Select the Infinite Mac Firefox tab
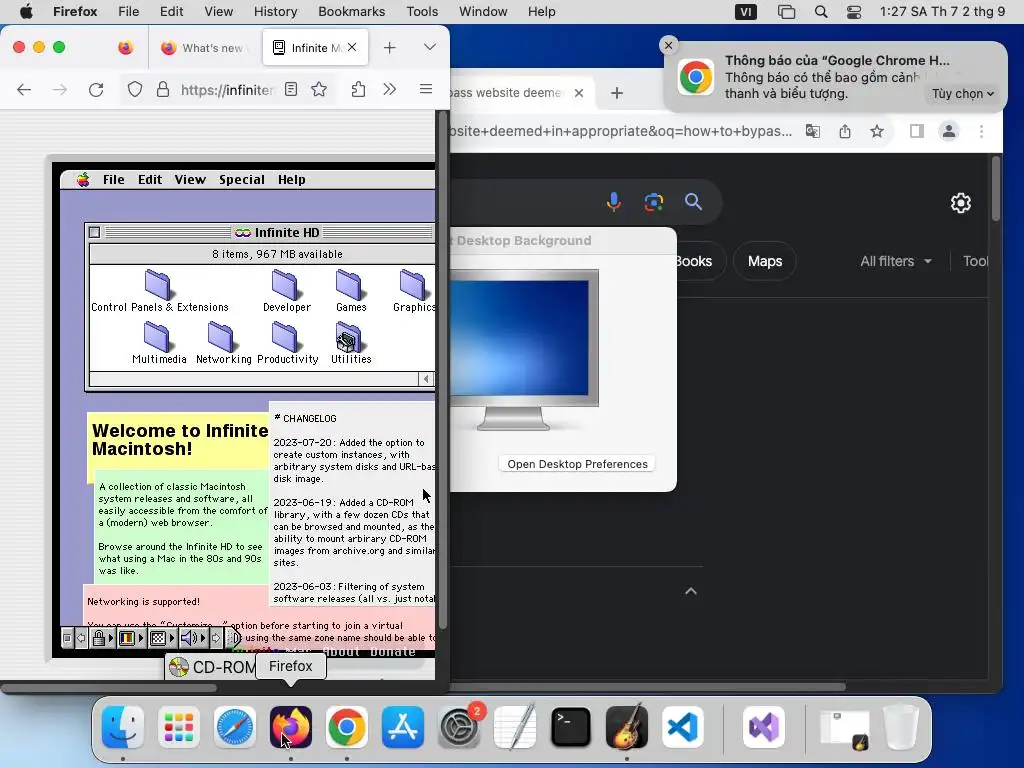The image size is (1024, 768). tap(315, 48)
